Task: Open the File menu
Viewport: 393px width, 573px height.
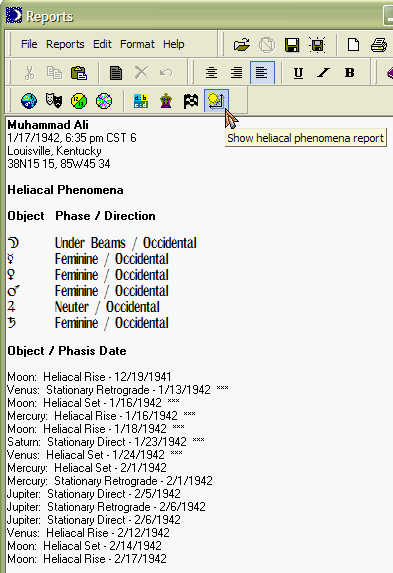Action: pyautogui.click(x=29, y=44)
